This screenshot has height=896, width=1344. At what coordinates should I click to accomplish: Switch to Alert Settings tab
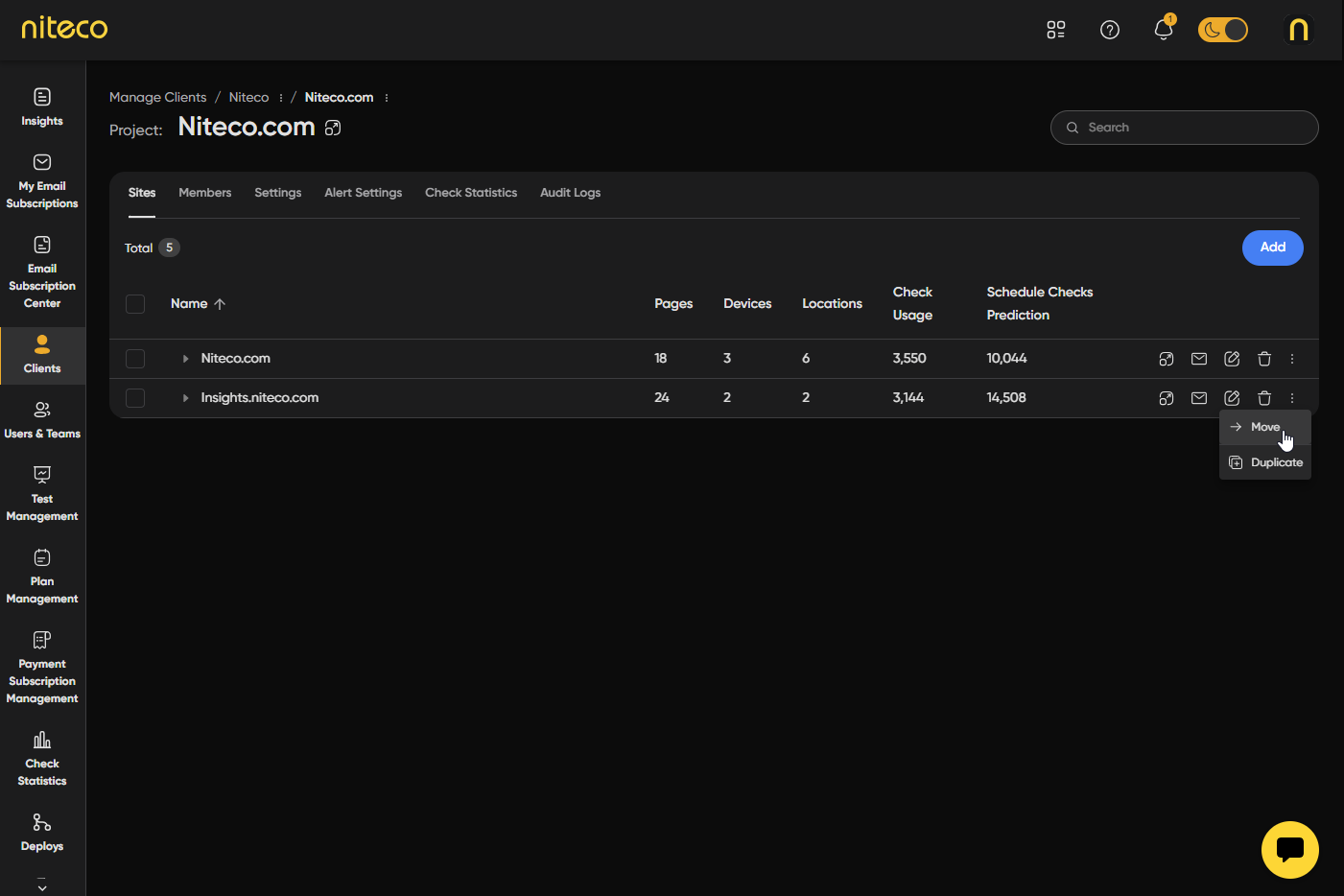point(364,193)
